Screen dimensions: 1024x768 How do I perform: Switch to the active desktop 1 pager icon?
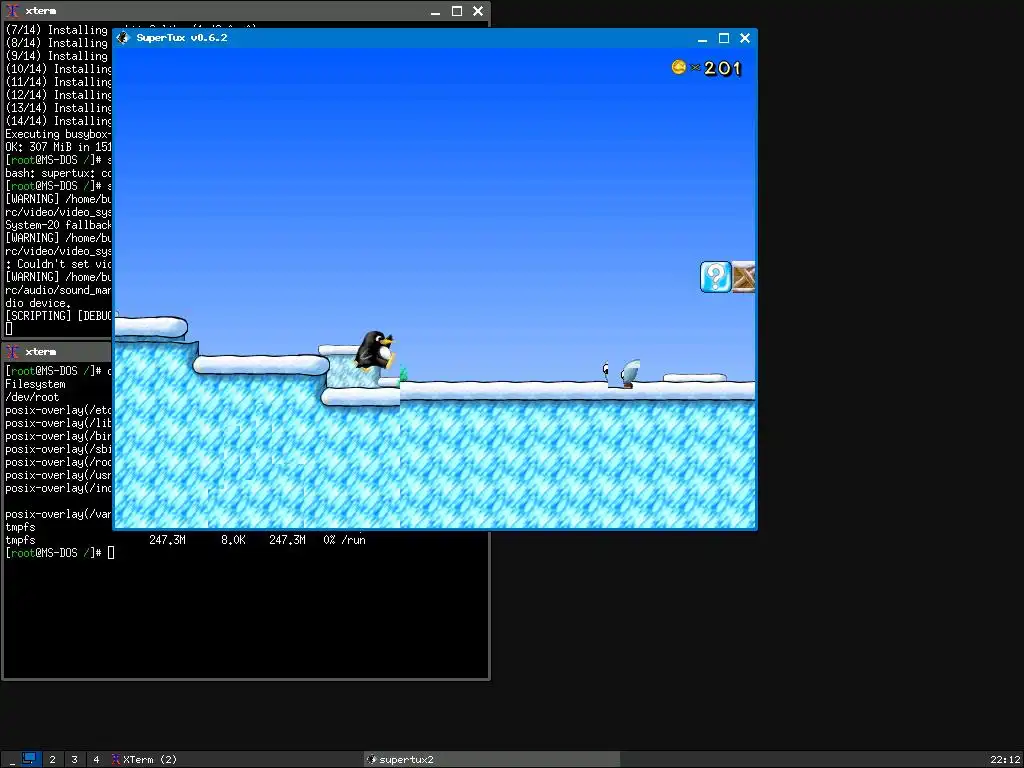[x=29, y=759]
